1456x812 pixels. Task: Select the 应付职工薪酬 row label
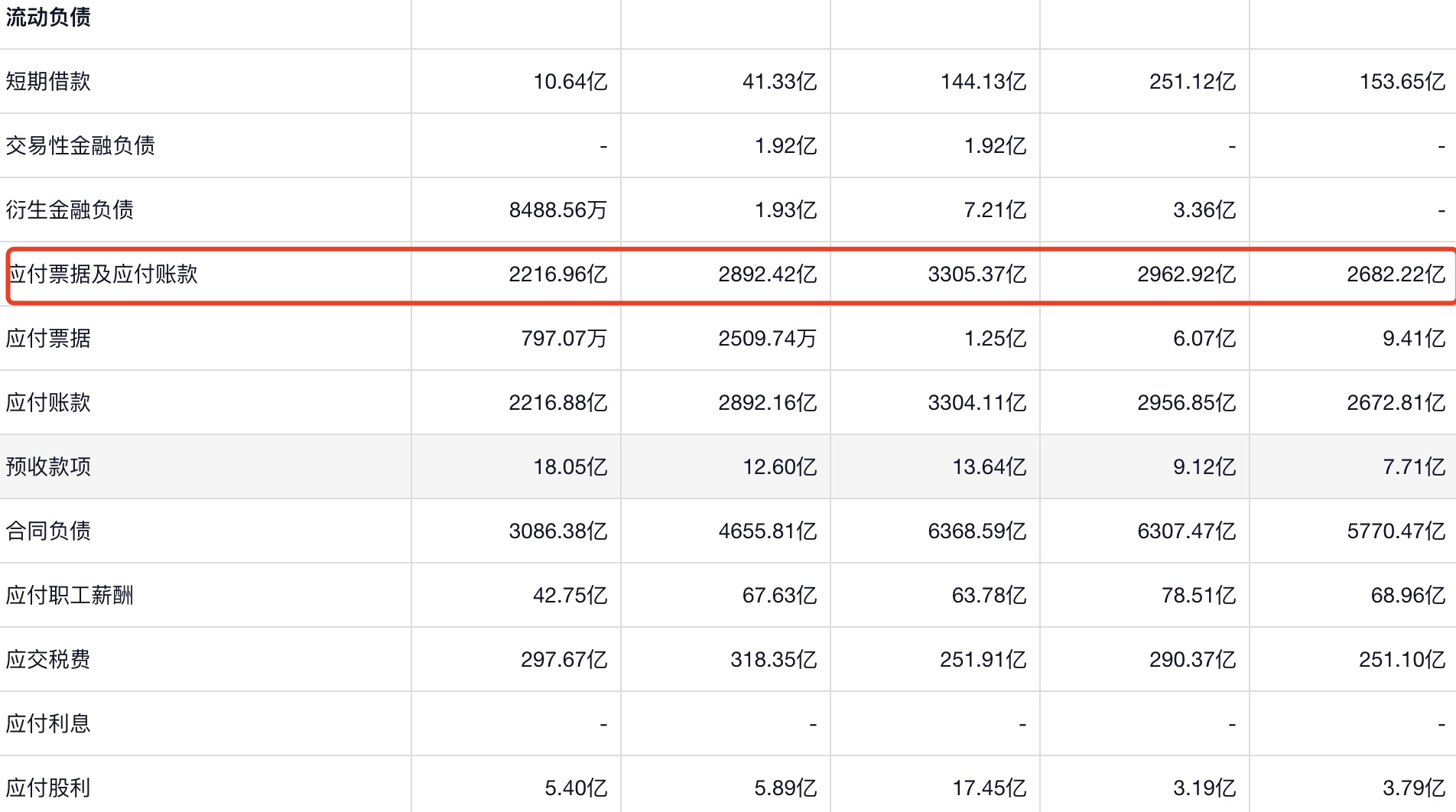pos(70,595)
